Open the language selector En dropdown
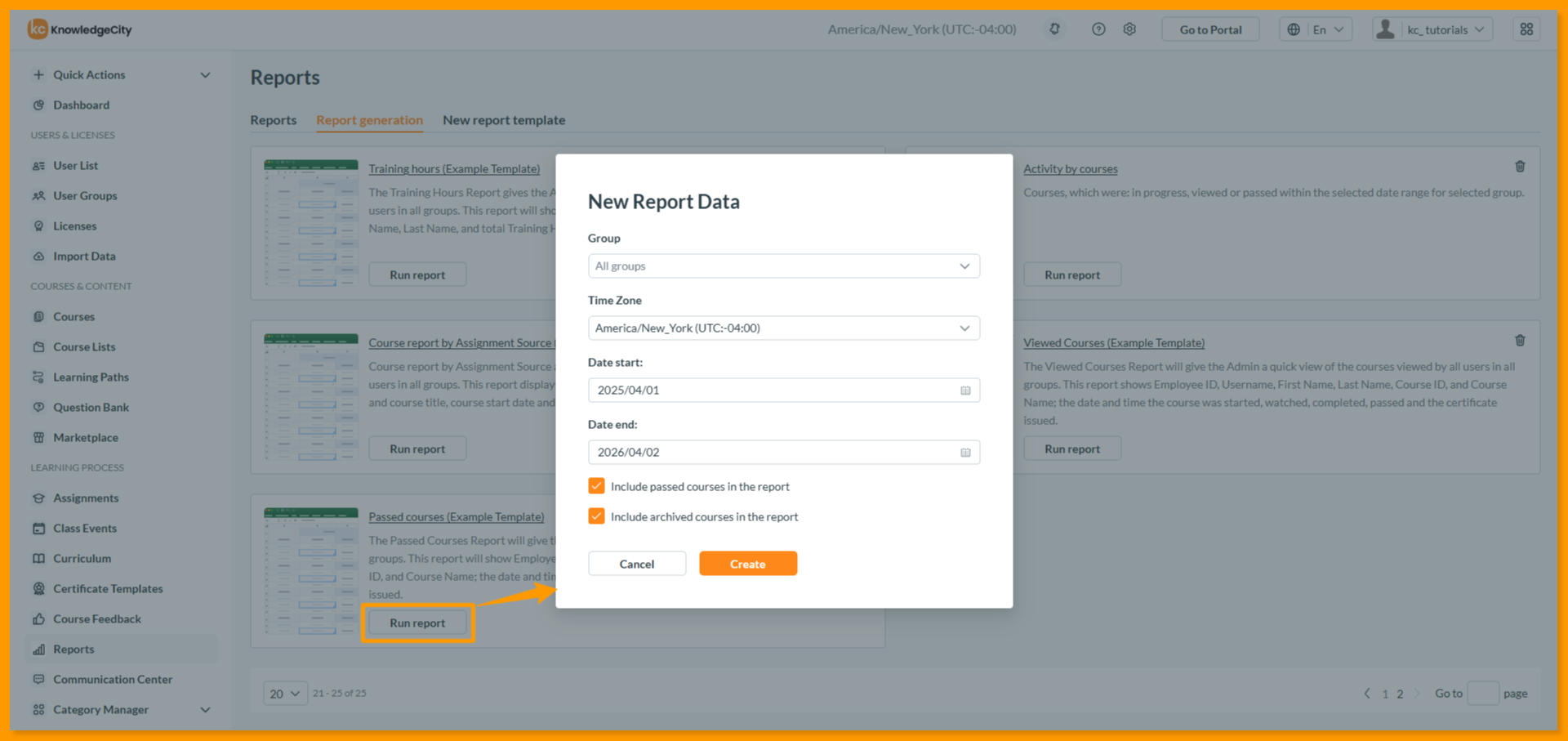The image size is (1568, 741). pyautogui.click(x=1316, y=29)
